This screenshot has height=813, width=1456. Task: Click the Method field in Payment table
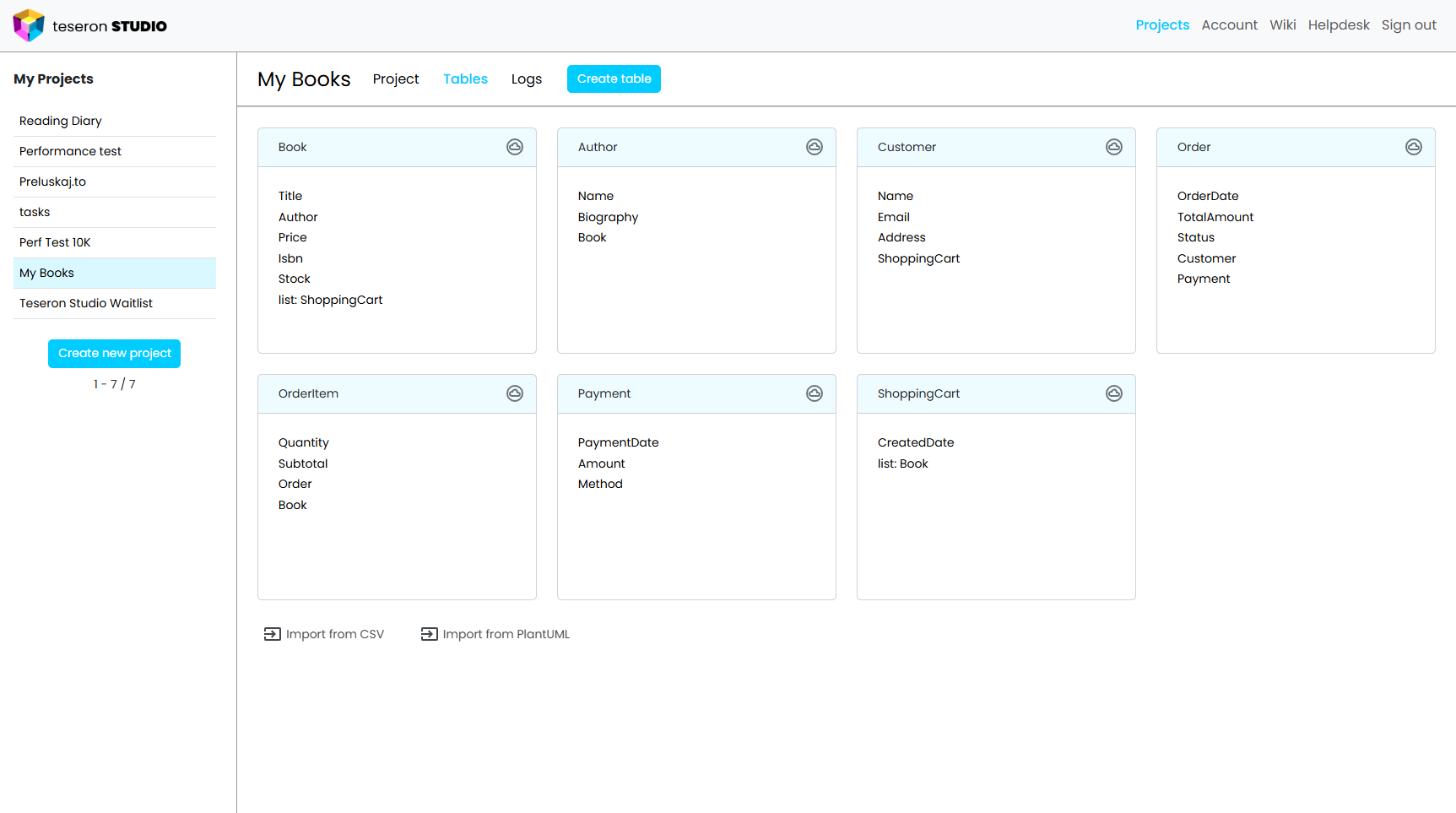click(x=600, y=484)
